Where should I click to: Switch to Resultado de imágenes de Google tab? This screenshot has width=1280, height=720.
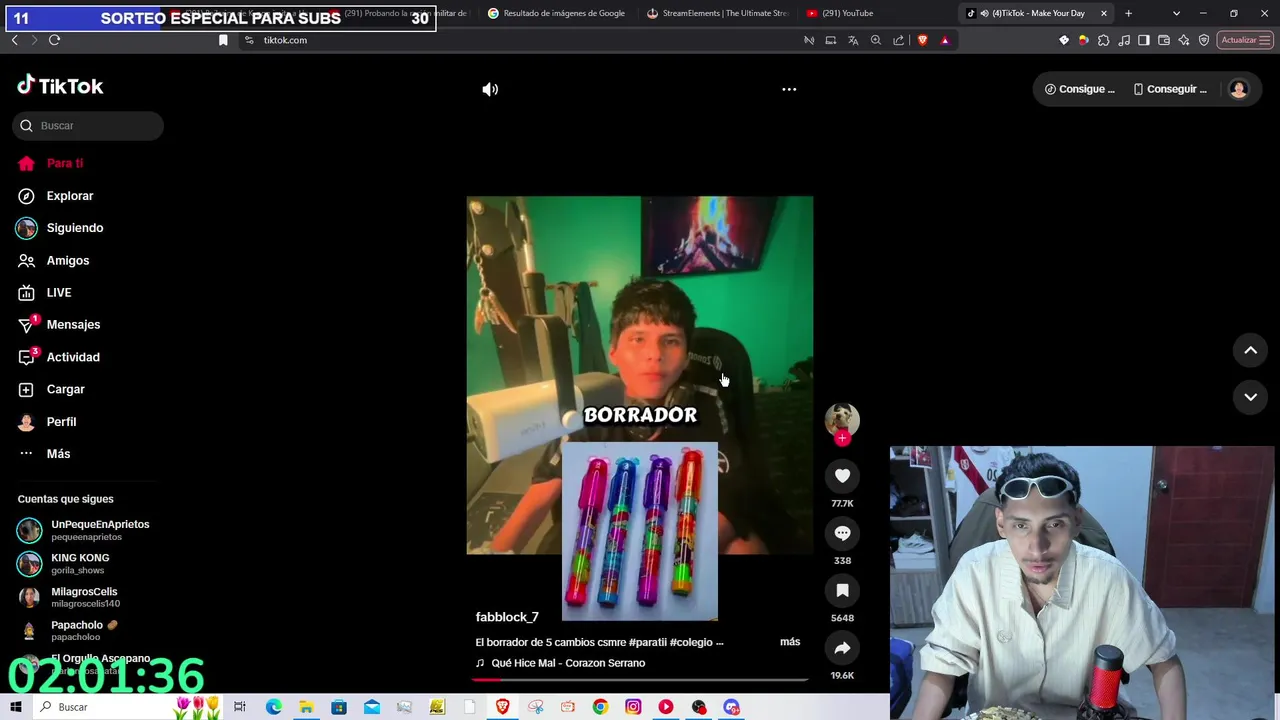click(557, 13)
